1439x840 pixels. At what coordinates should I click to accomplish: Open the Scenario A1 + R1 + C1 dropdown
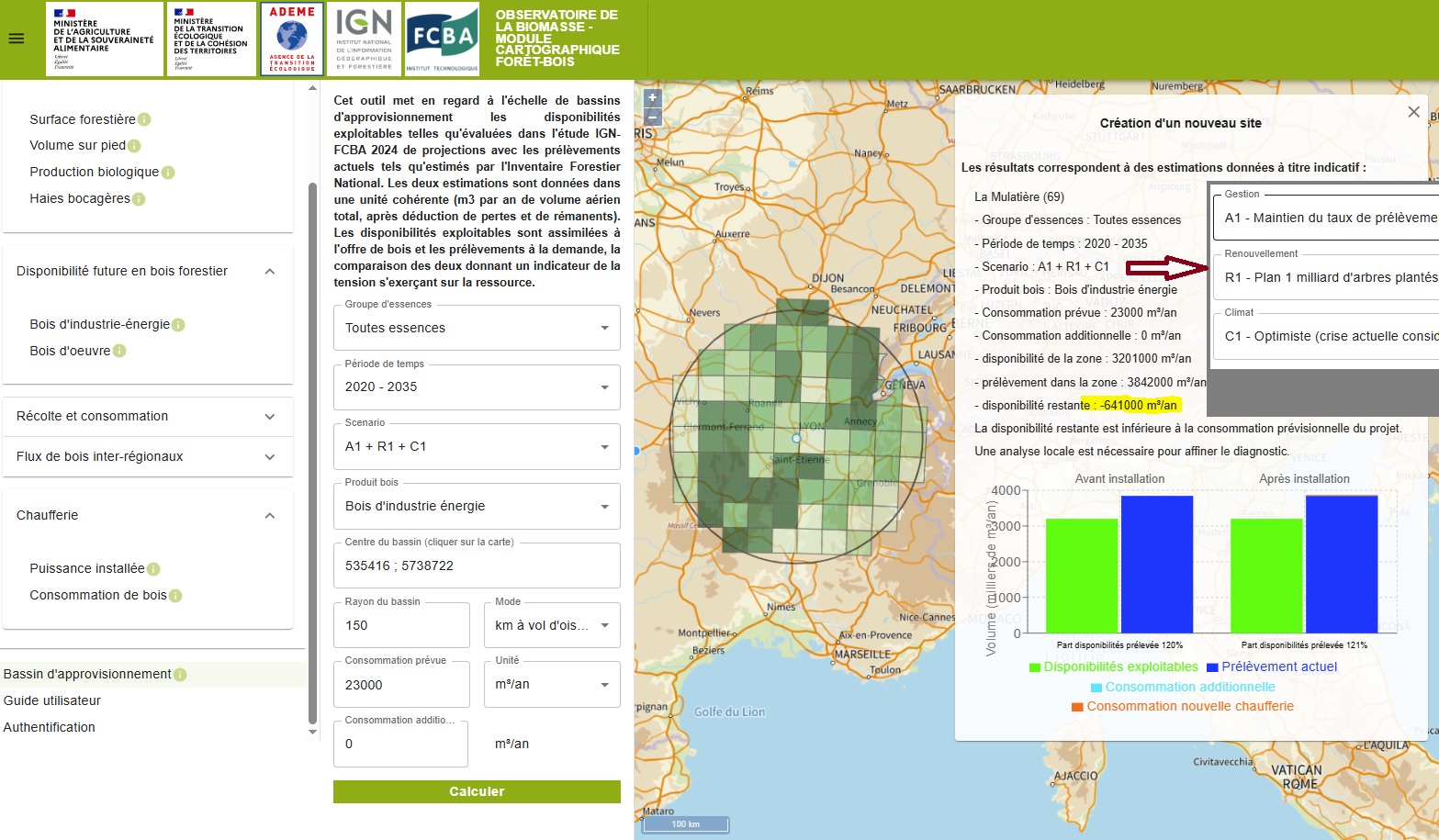coord(477,447)
